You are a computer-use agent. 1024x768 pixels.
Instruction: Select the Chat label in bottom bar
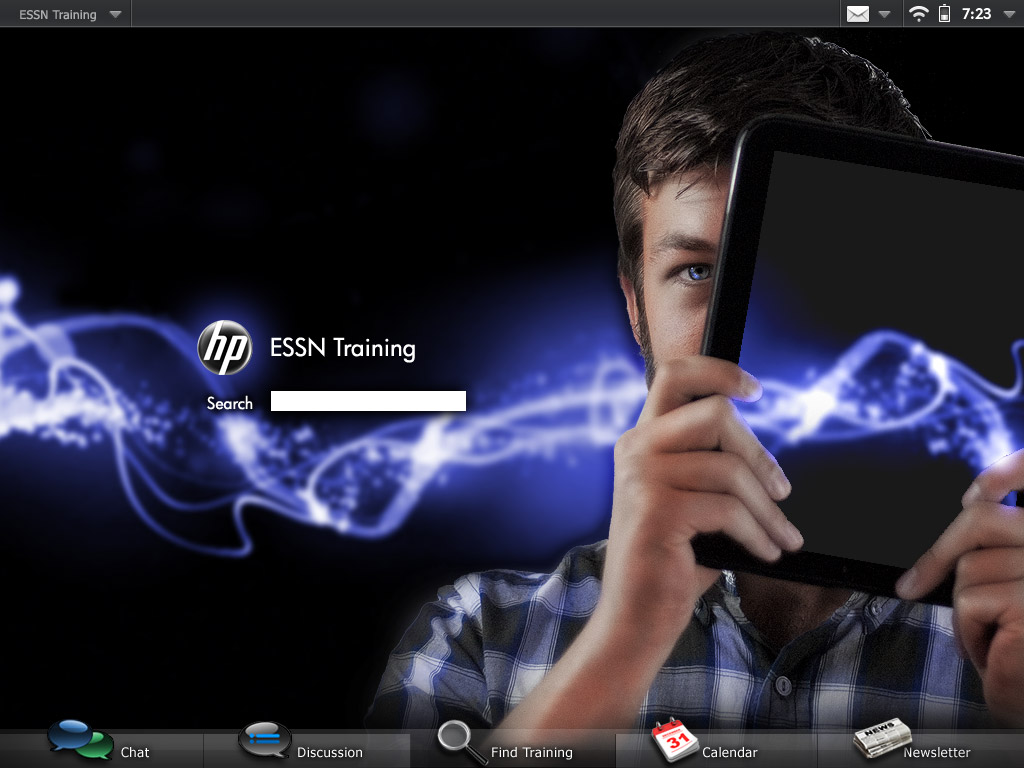point(135,752)
